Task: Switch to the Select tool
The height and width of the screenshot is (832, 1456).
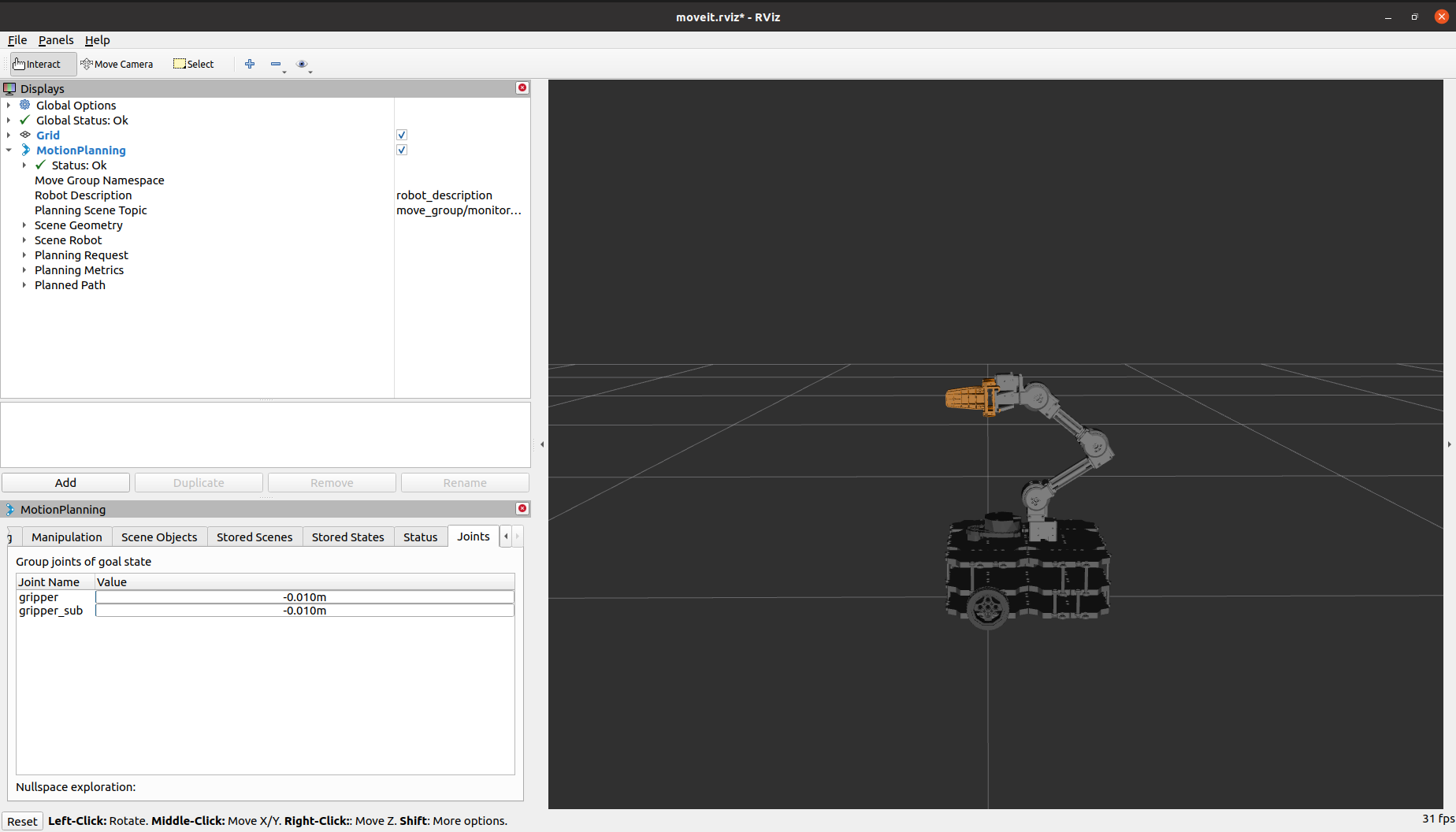Action: [x=193, y=64]
